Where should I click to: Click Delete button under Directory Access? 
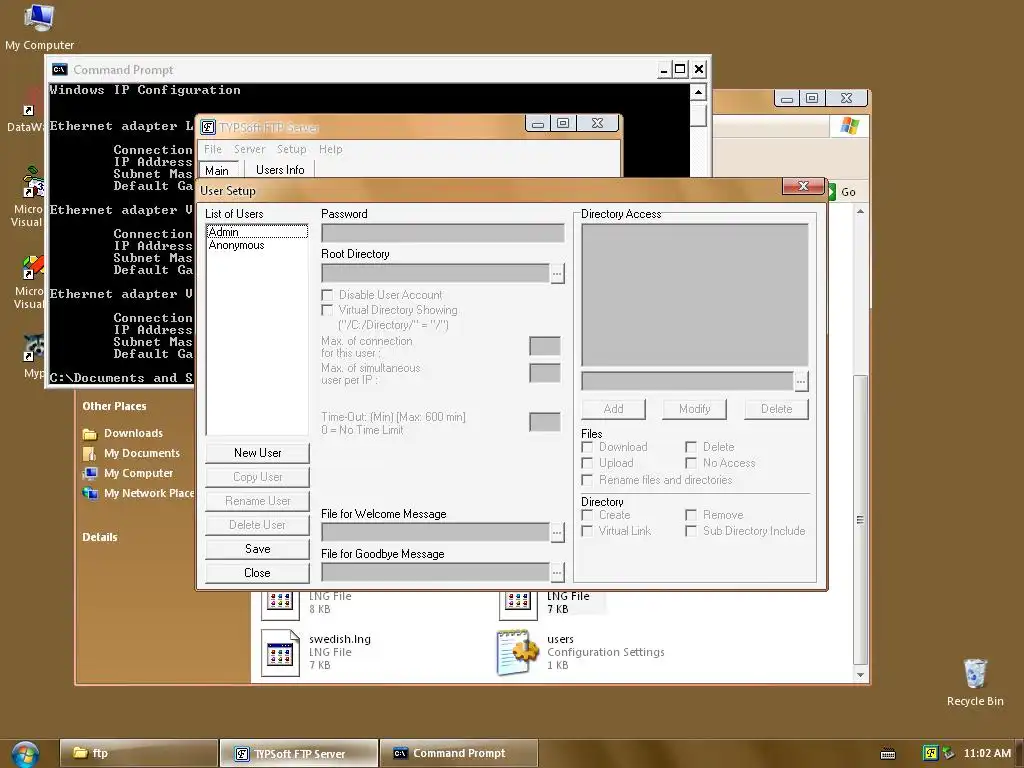coord(776,409)
